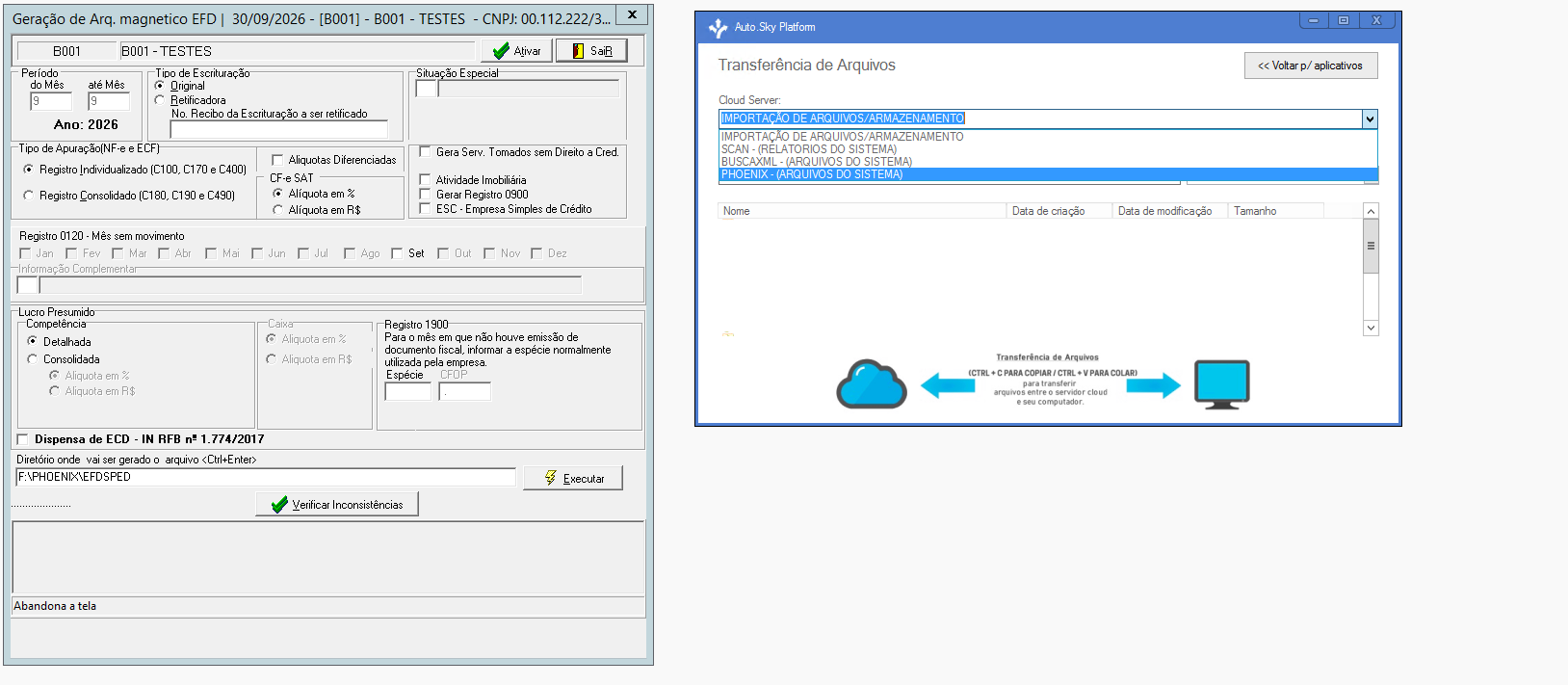Enable Alíquotas Diferenciadas checkbox
Viewport: 1568px width, 685px height.
point(277,160)
